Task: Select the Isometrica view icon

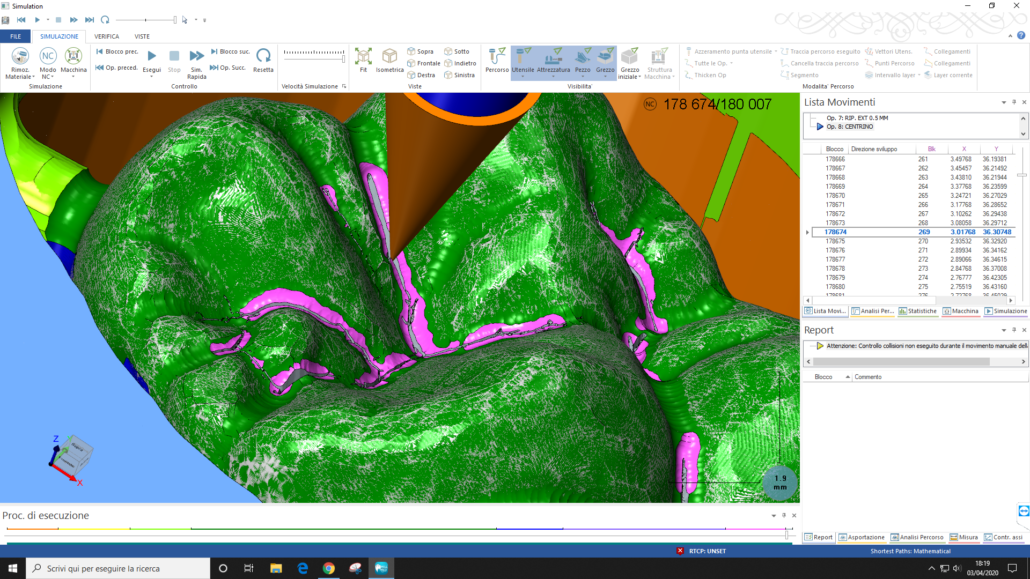Action: click(x=390, y=56)
